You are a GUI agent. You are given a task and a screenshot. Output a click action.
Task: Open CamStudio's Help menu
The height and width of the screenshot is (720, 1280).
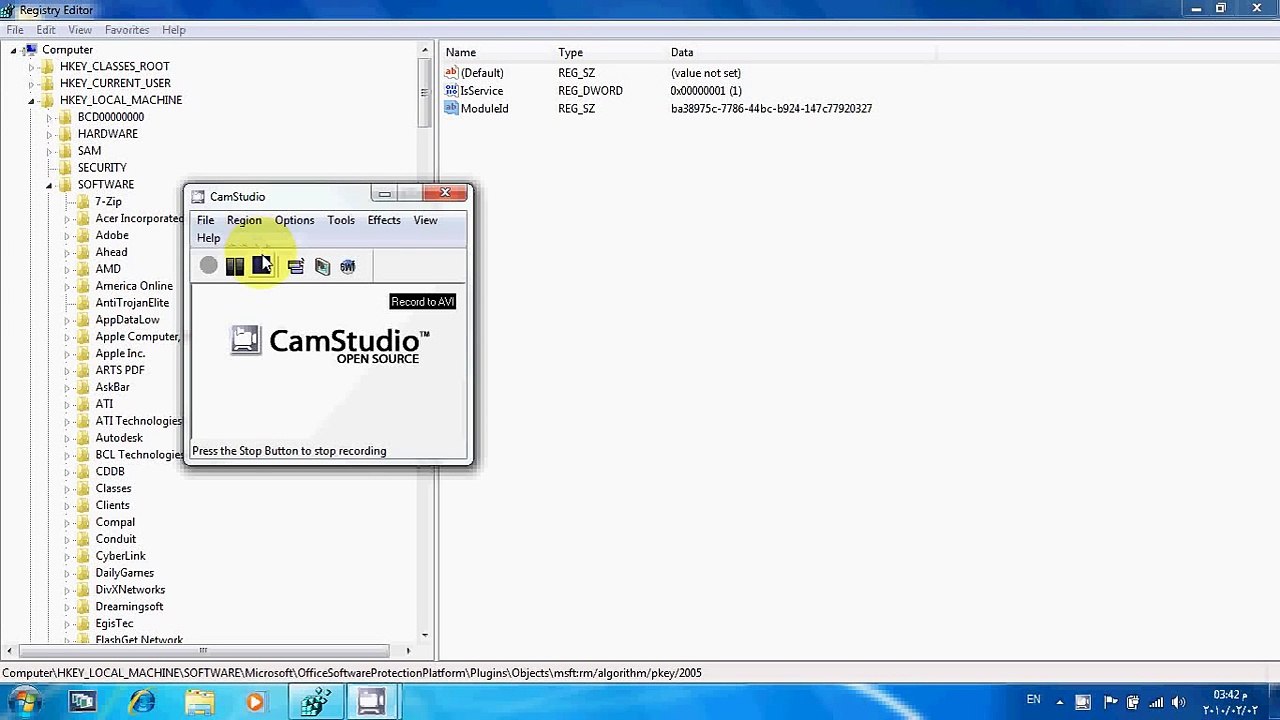pyautogui.click(x=208, y=238)
